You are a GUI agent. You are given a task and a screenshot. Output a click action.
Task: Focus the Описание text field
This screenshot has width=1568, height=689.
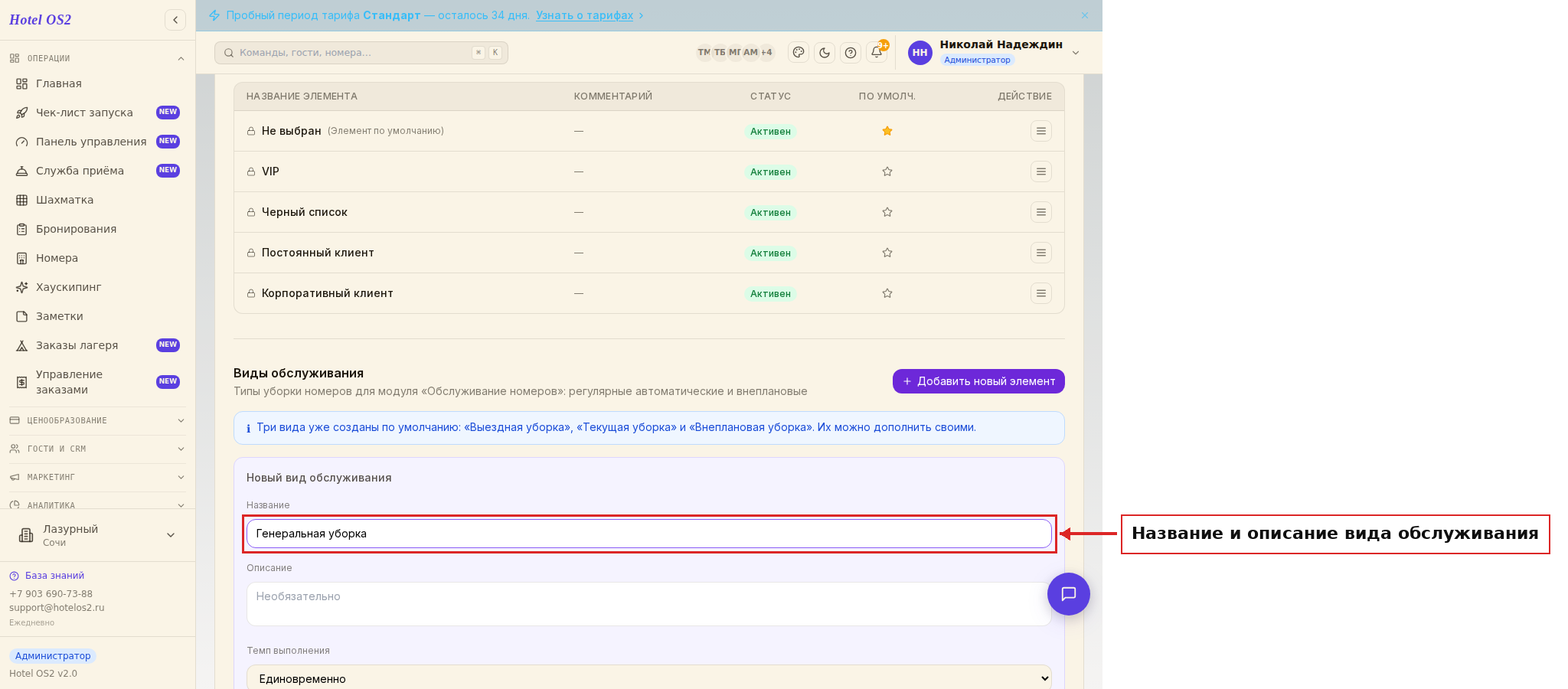click(649, 604)
